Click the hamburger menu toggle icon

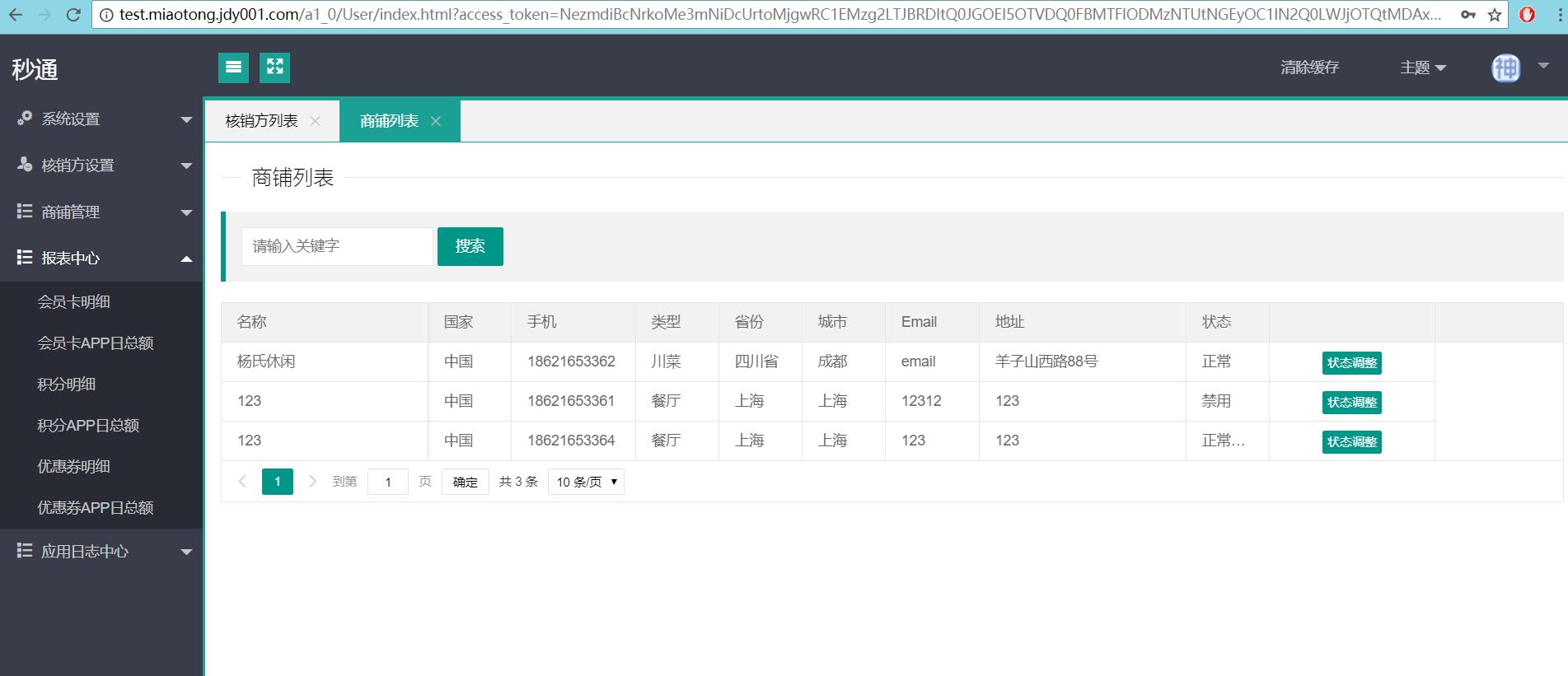(x=233, y=68)
